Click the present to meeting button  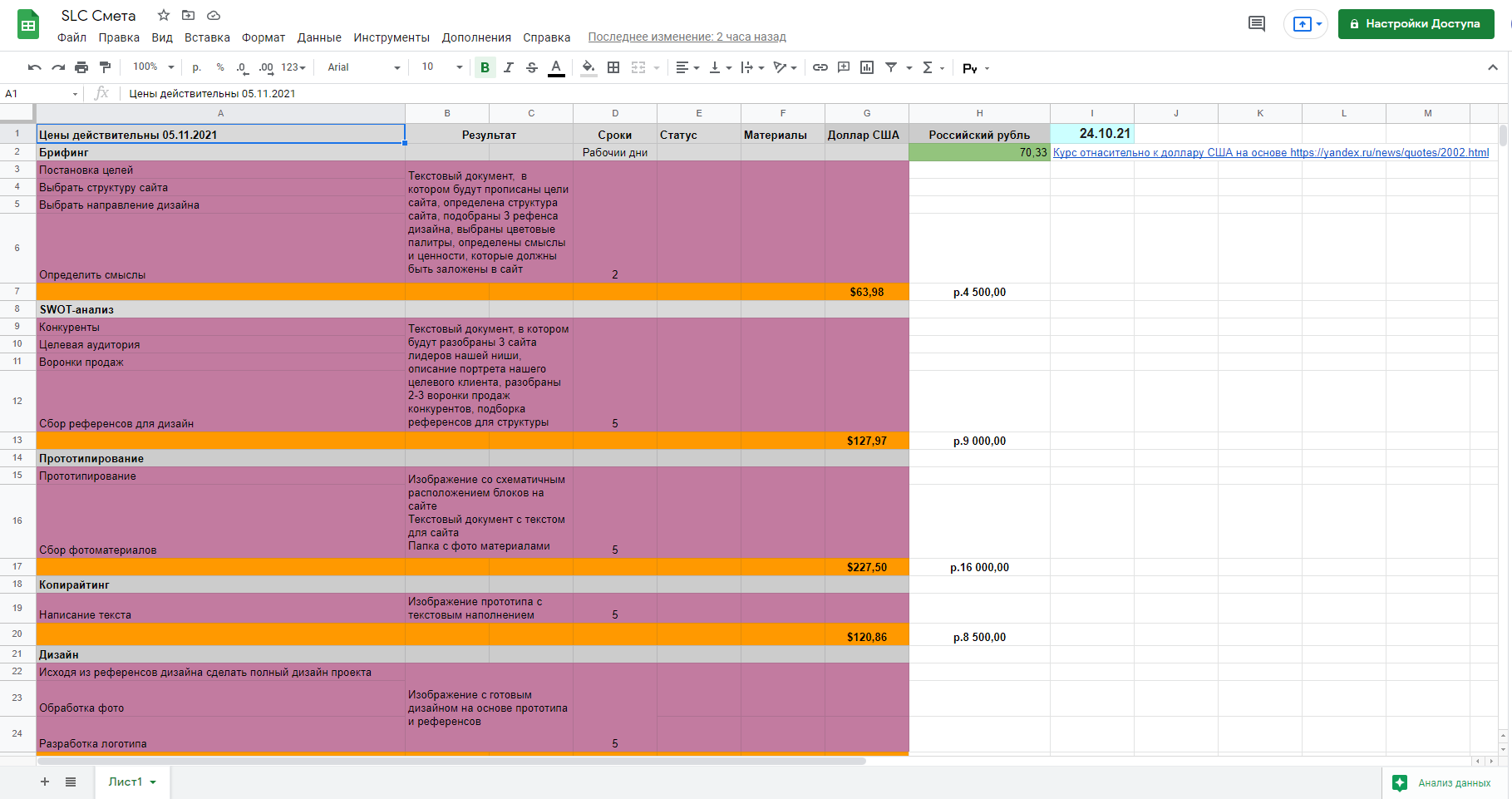click(1306, 24)
